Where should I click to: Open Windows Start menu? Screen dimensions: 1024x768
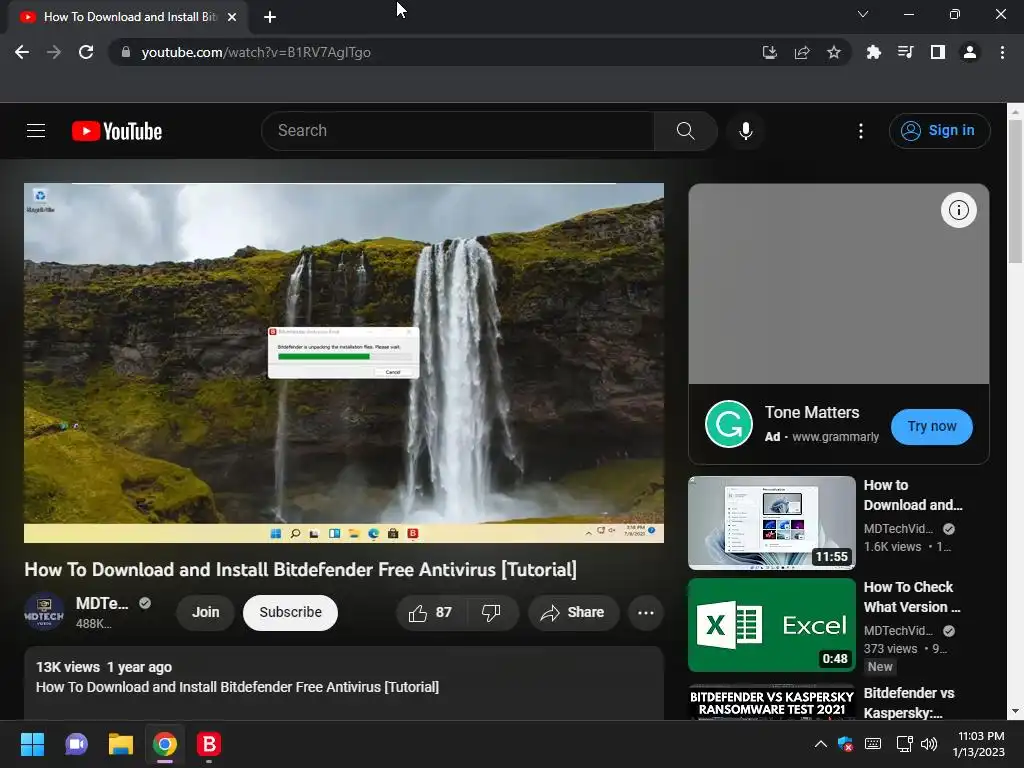pos(32,744)
